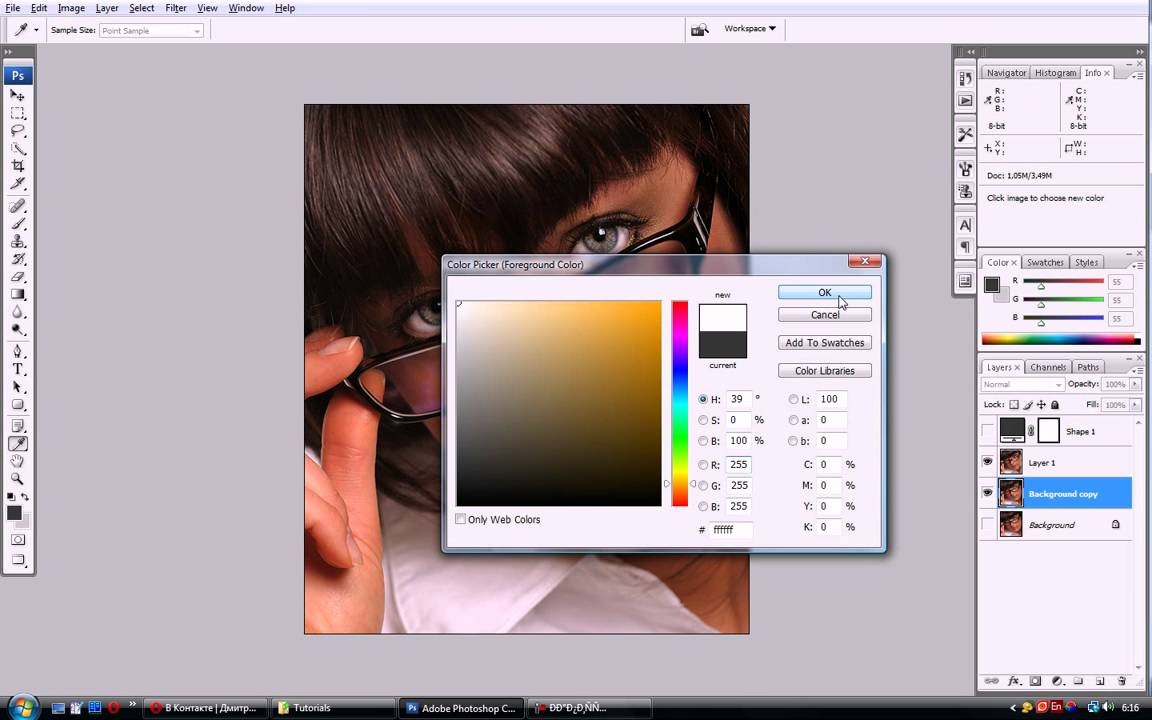Viewport: 1152px width, 720px height.
Task: Enable Only Web Colors checkbox
Action: pyautogui.click(x=461, y=519)
